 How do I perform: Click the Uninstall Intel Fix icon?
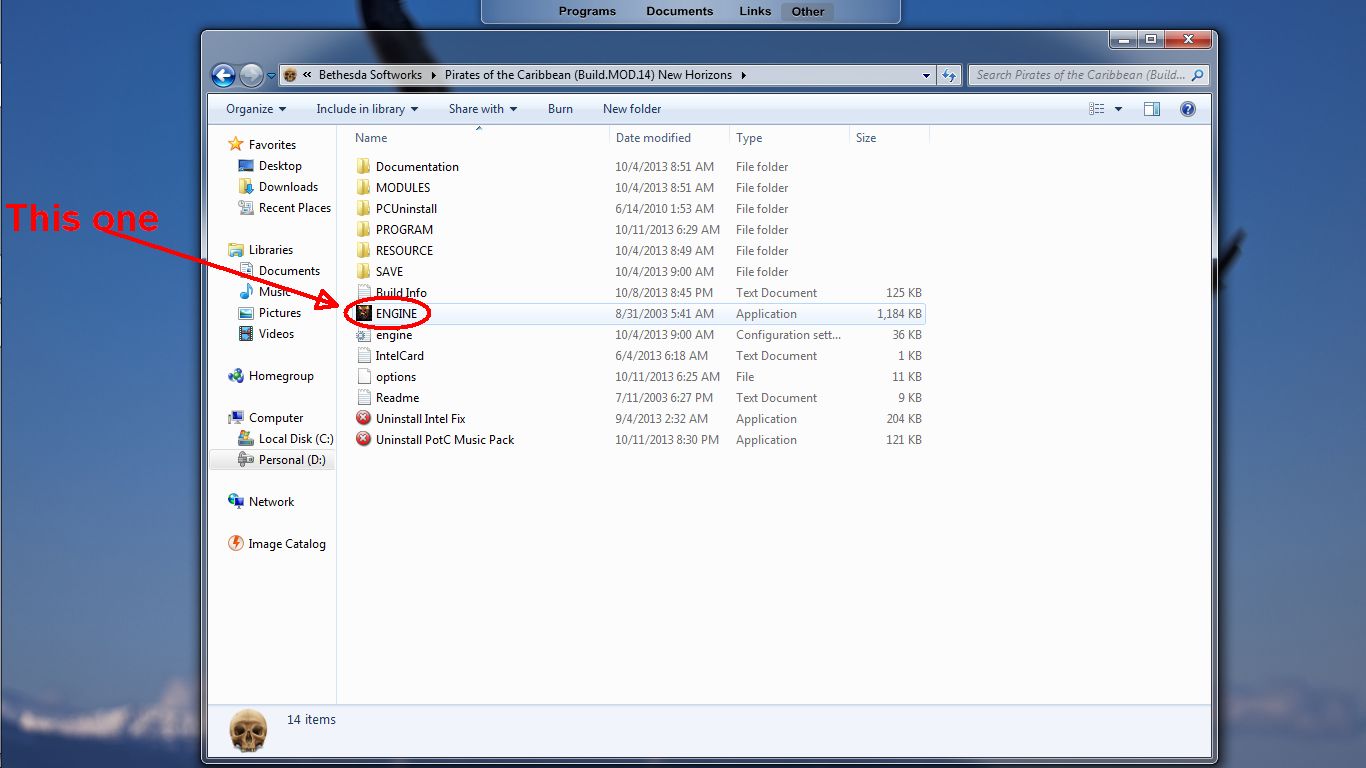pos(364,418)
